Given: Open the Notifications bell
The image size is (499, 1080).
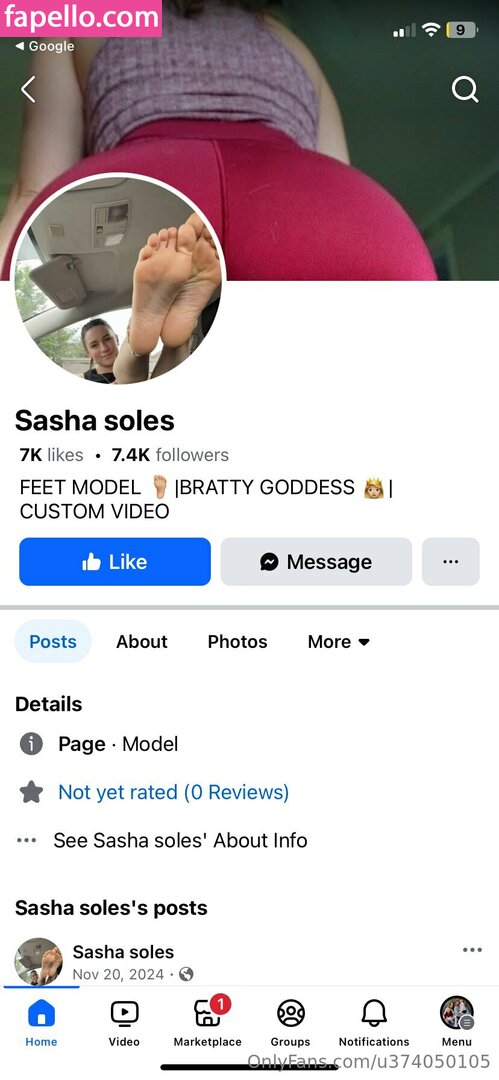Looking at the screenshot, I should (374, 1012).
